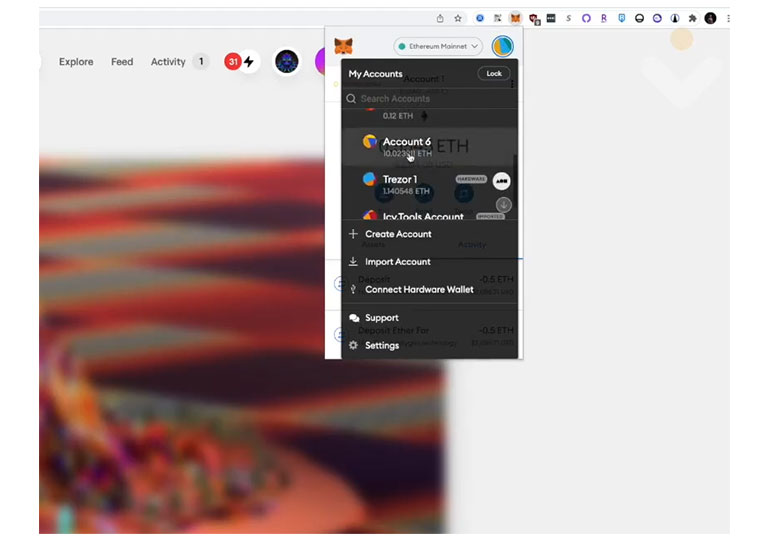Focus the Search Accounts field
Screen dimensions: 763x541
point(429,99)
